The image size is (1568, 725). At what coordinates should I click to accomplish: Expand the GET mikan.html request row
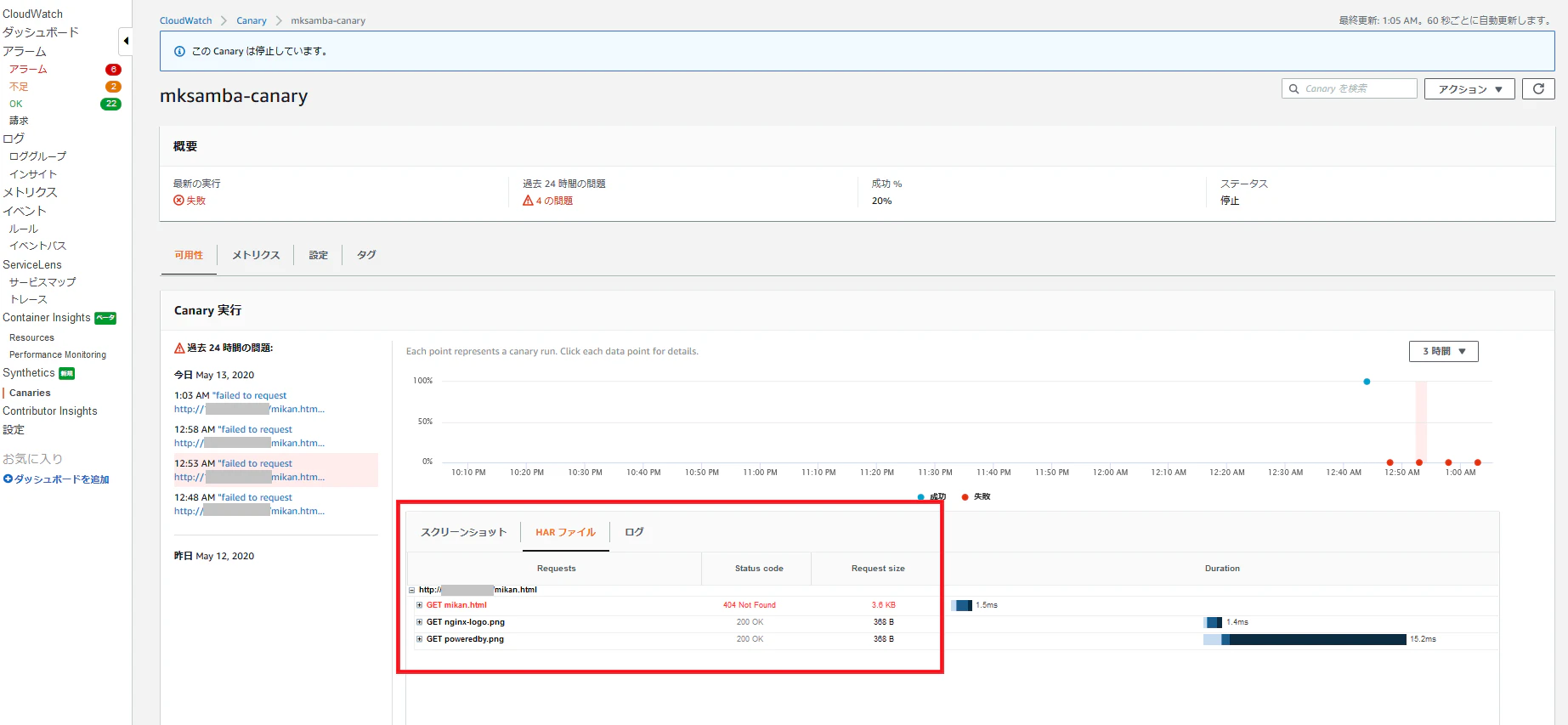pos(420,605)
